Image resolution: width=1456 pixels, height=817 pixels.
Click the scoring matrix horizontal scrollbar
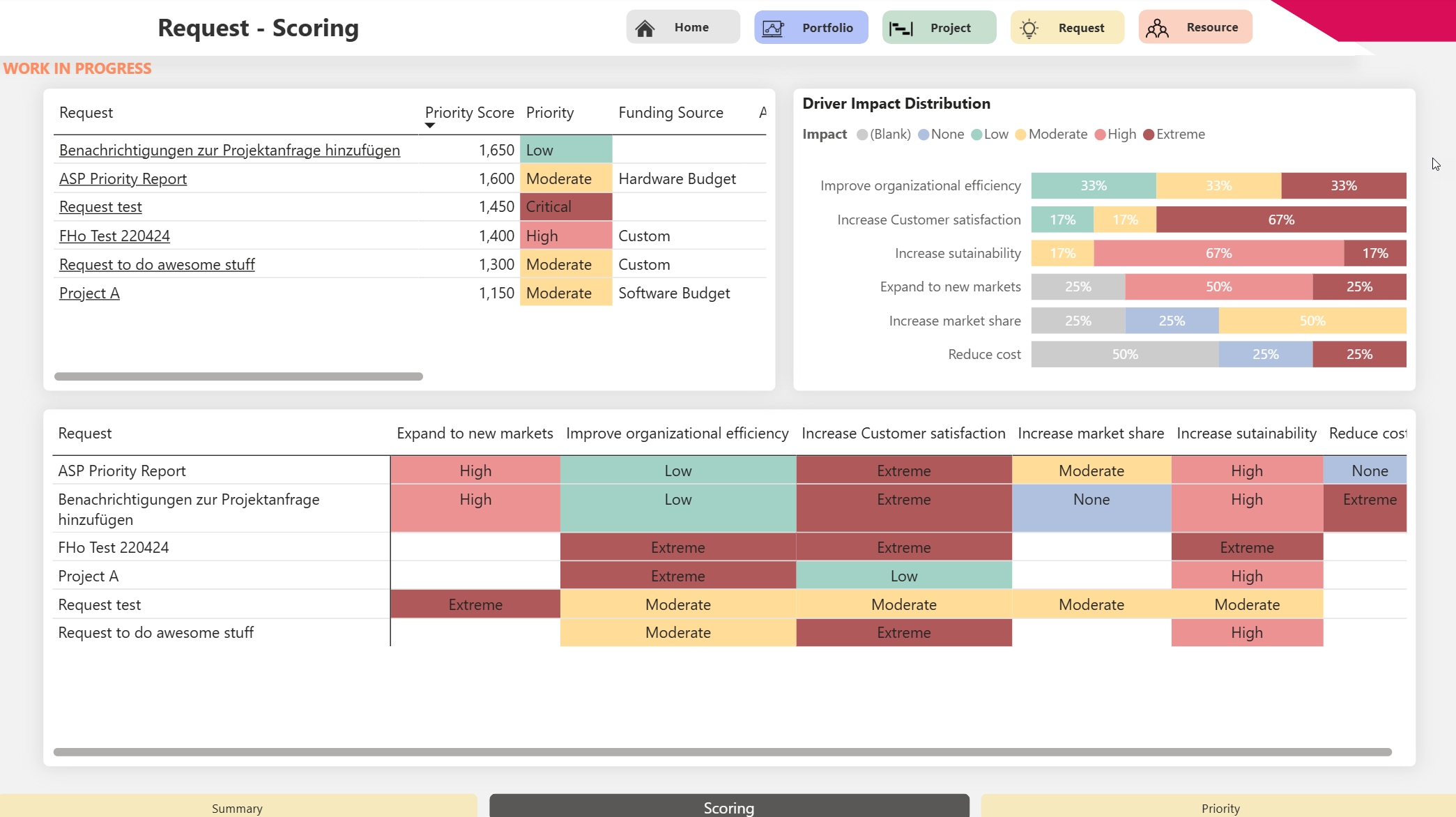tap(723, 752)
